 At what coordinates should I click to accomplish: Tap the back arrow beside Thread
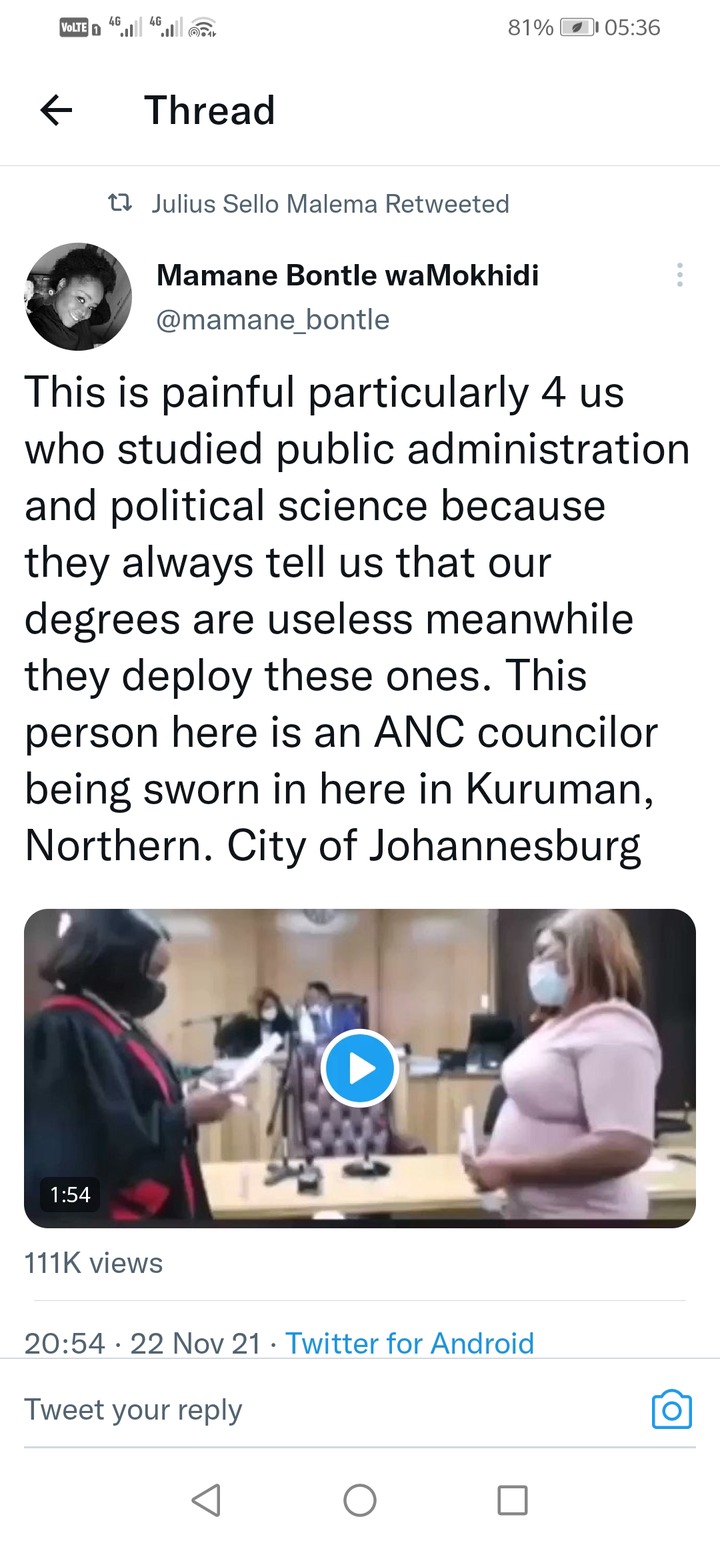(x=56, y=111)
